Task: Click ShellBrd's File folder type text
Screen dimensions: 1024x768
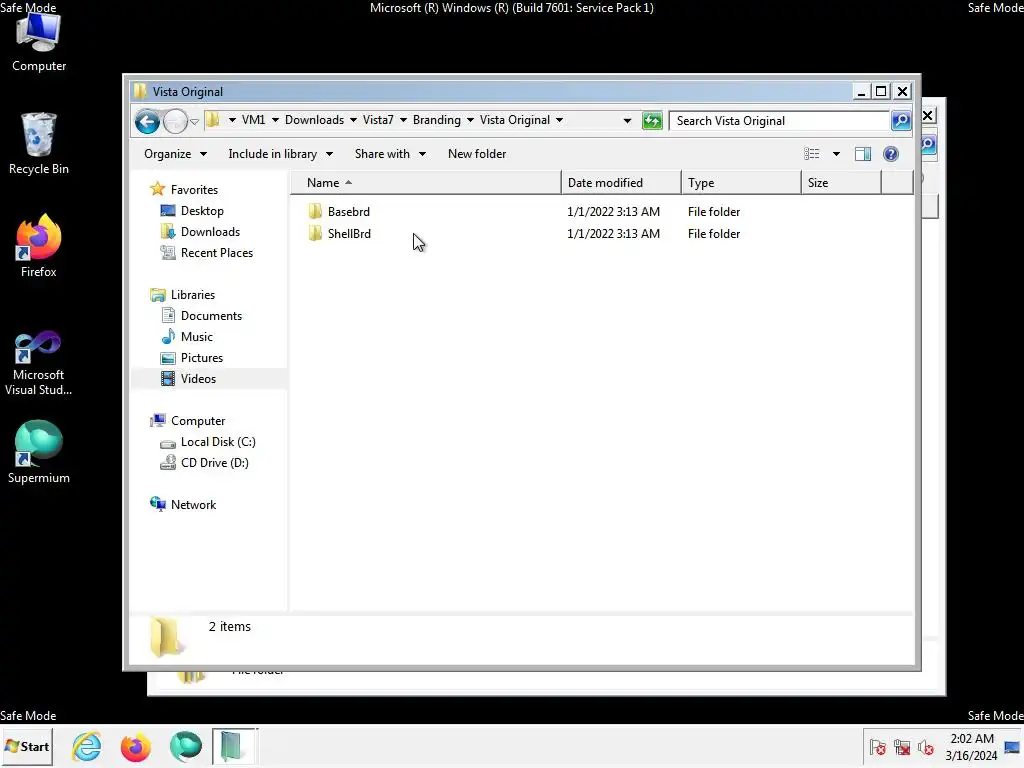Action: [714, 234]
